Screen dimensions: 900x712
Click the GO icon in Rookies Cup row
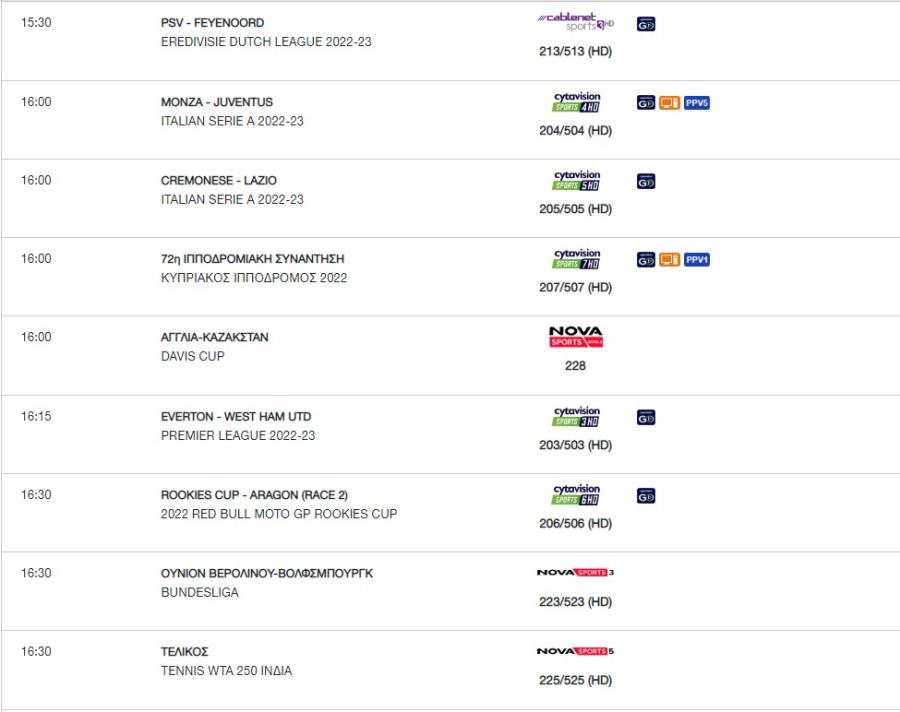(x=646, y=496)
